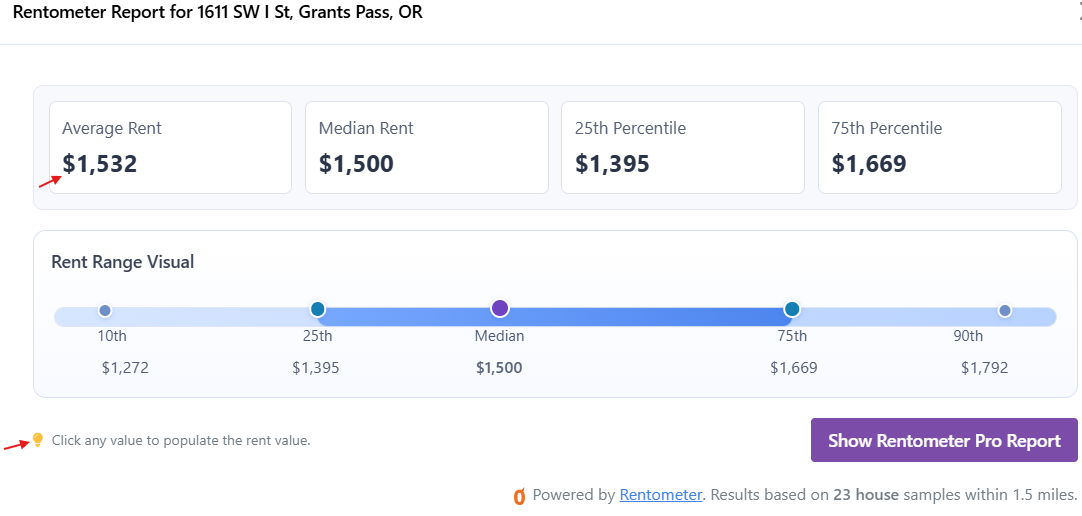Click the $1,272 value under 10th
This screenshot has height=516, width=1082.
pyautogui.click(x=125, y=368)
